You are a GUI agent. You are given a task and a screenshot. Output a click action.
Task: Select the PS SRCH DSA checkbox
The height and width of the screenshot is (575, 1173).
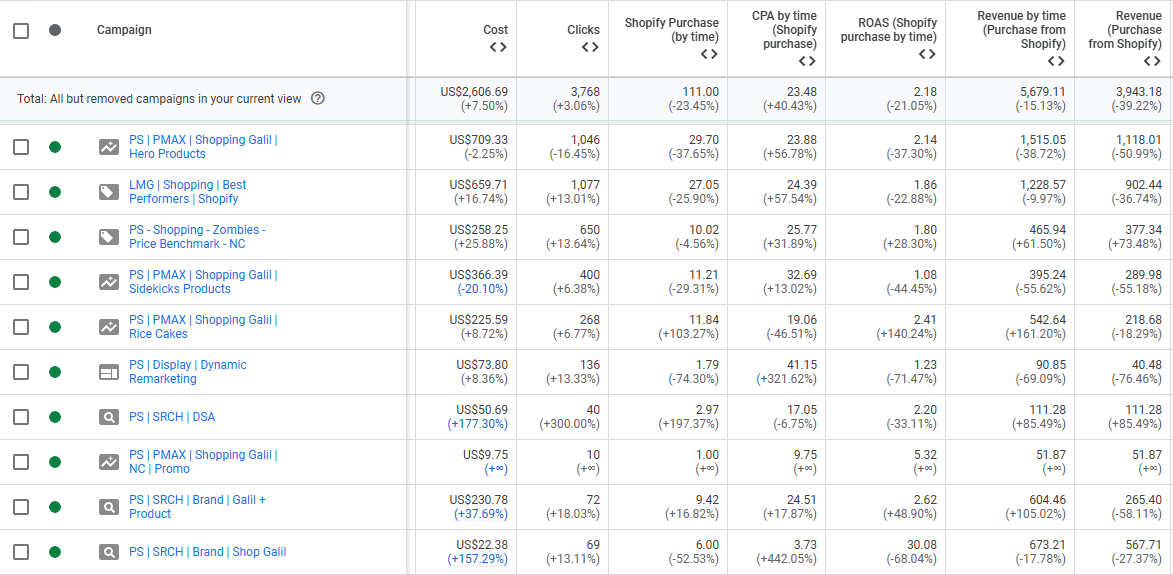coord(21,417)
